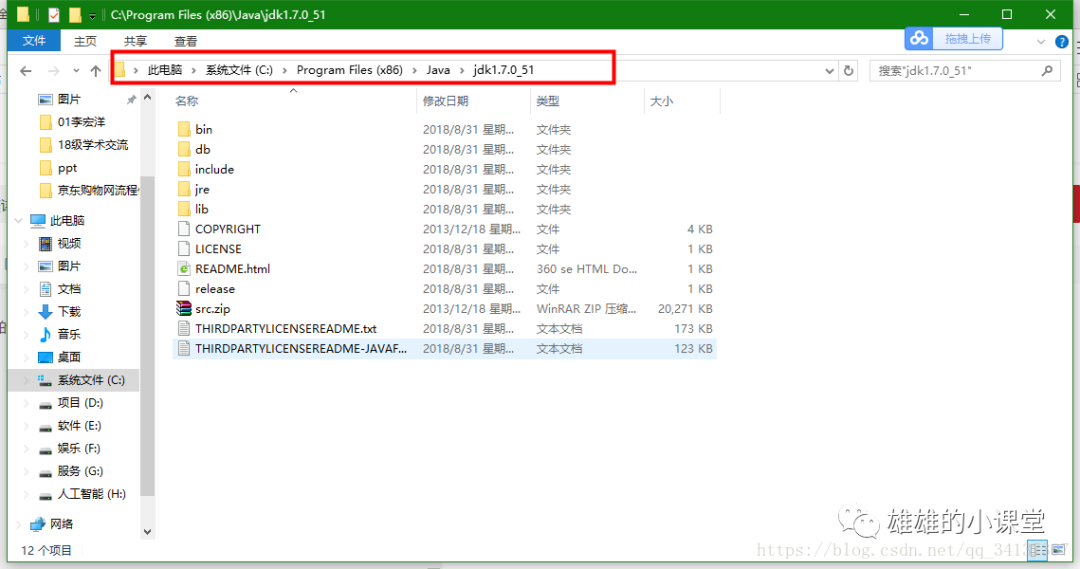Viewport: 1080px width, 569px height.
Task: Select 音乐 in navigation pane
Action: click(69, 334)
